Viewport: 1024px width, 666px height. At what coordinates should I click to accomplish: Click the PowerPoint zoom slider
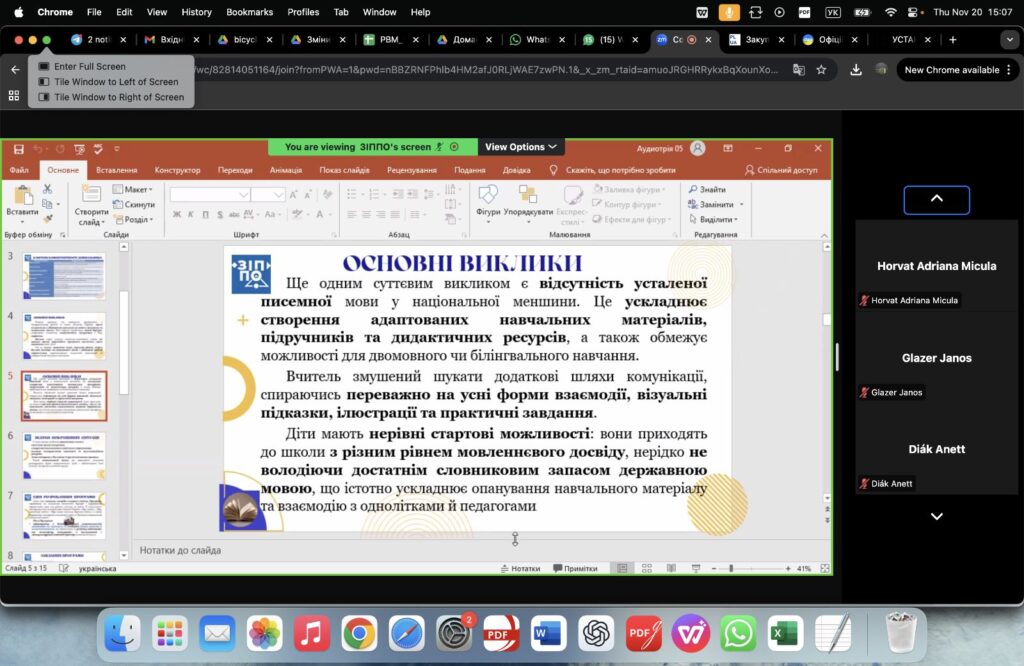point(731,568)
